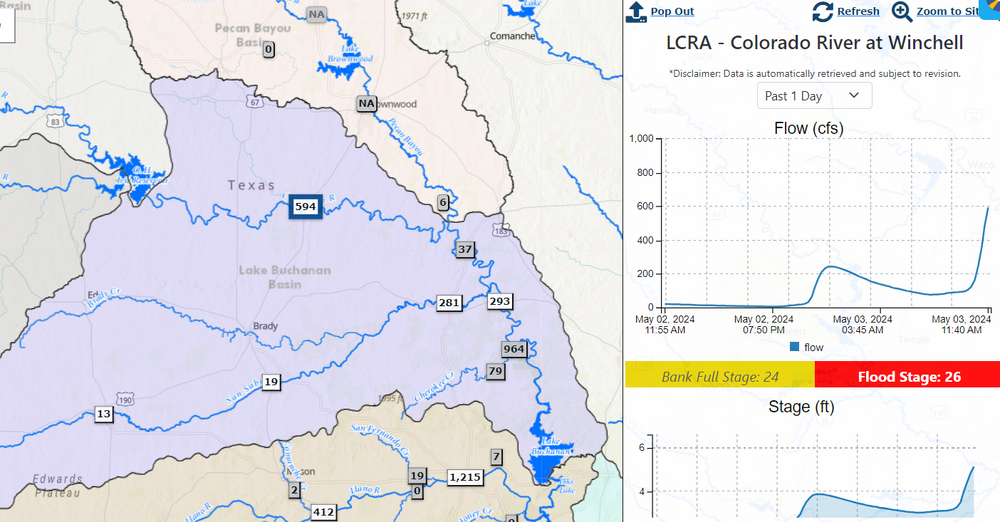This screenshot has height=522, width=1000.
Task: Click the 412 gauge marker on Llano River
Action: (x=323, y=512)
